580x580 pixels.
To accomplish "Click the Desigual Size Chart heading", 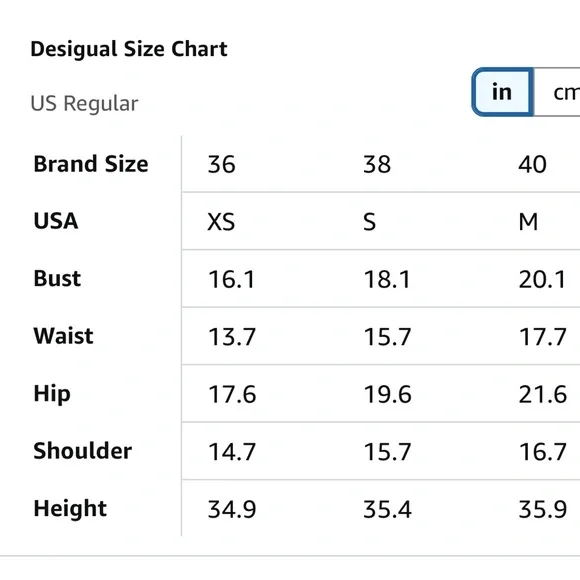I will 129,49.
